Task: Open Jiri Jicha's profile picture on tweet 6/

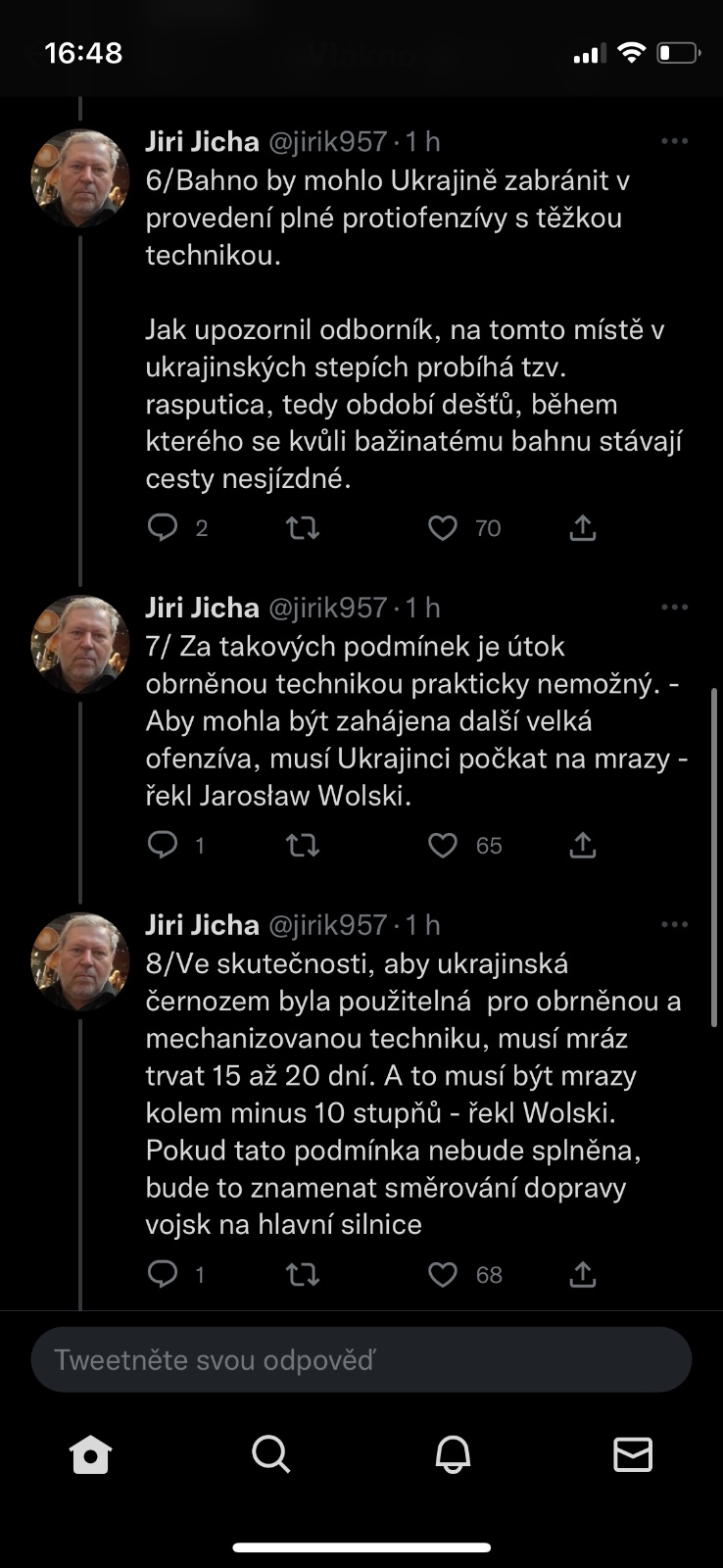Action: (80, 178)
